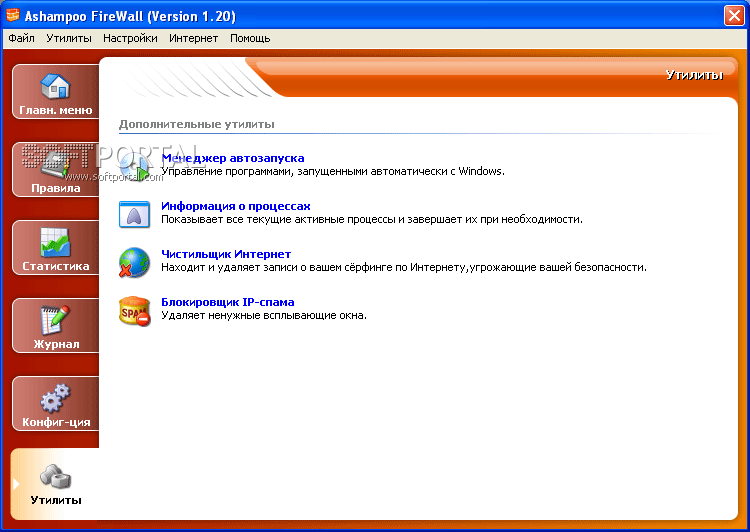The height and width of the screenshot is (532, 750).
Task: Open the Главн. меню house icon
Action: tap(55, 86)
